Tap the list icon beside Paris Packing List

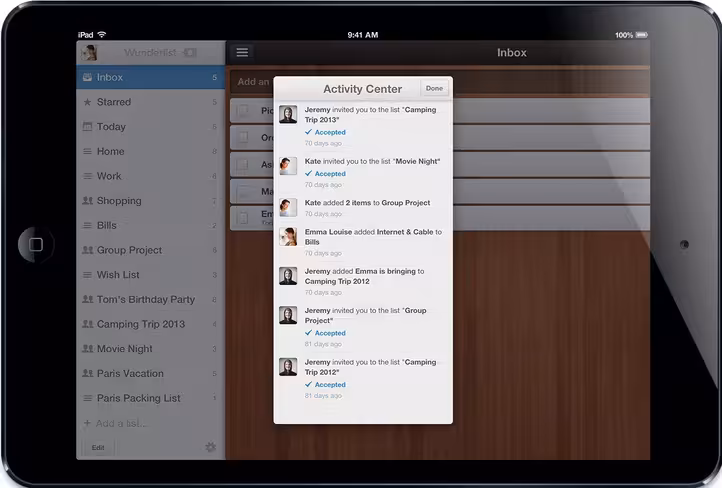click(x=87, y=398)
